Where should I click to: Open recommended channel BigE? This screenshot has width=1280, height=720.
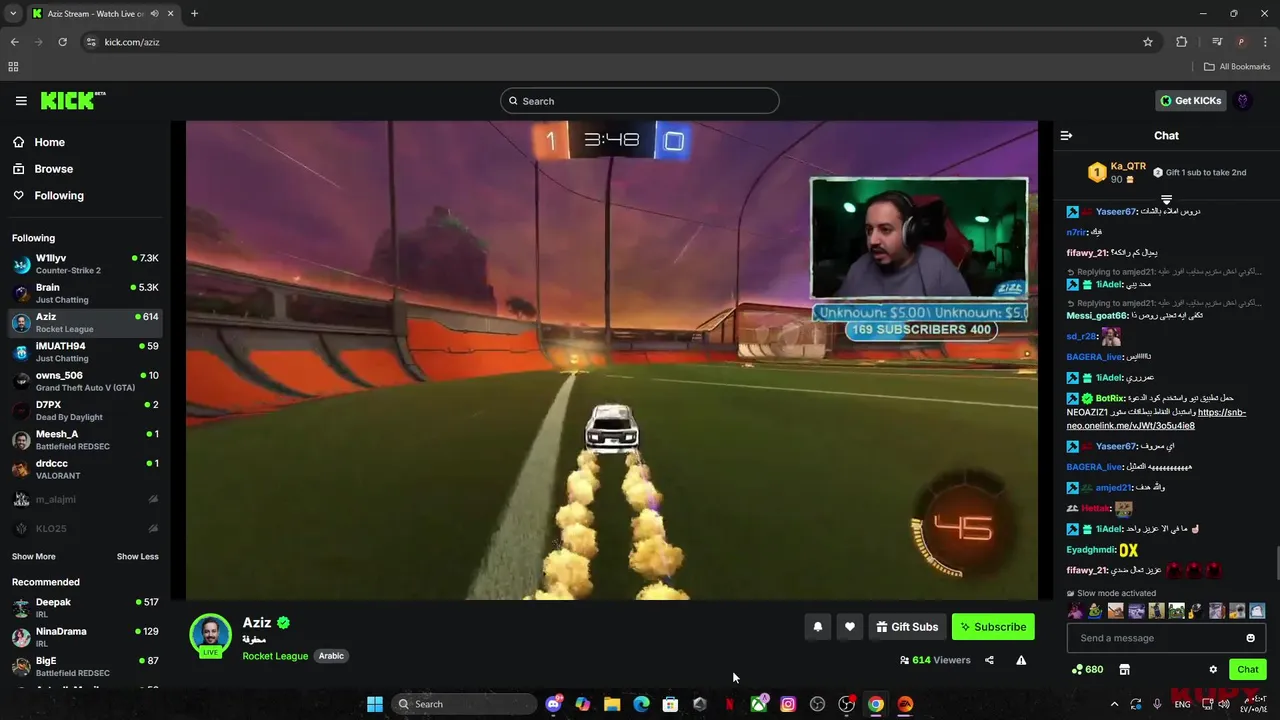[x=85, y=666]
